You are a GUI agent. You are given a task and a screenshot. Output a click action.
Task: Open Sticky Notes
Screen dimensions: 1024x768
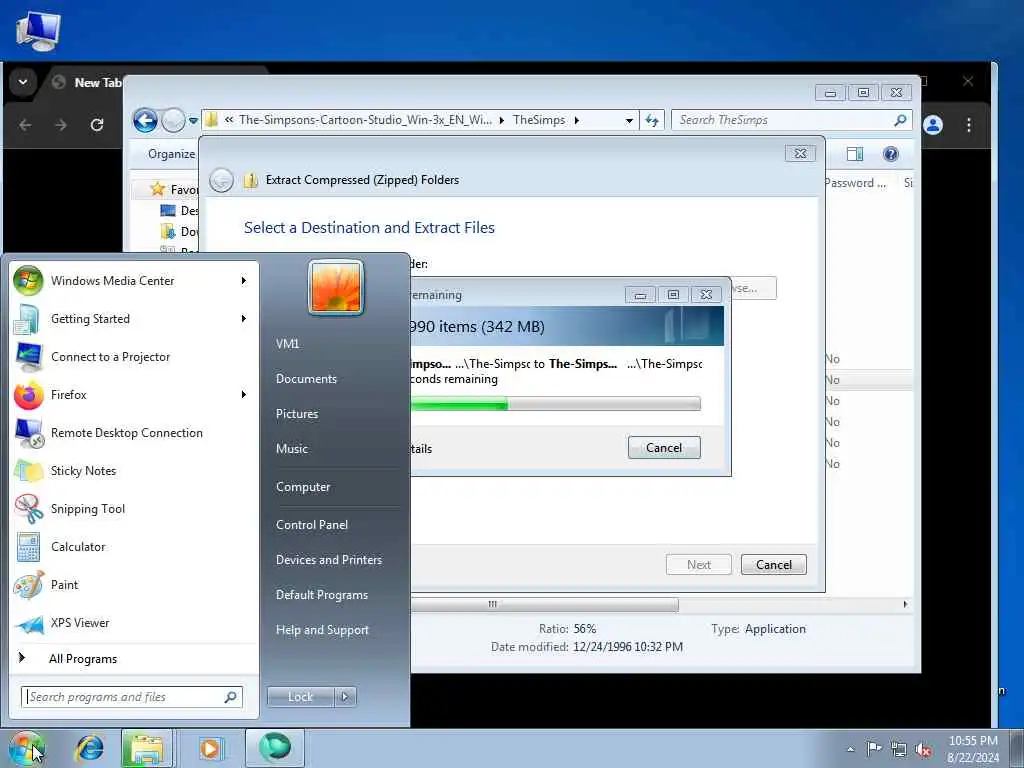(x=134, y=470)
